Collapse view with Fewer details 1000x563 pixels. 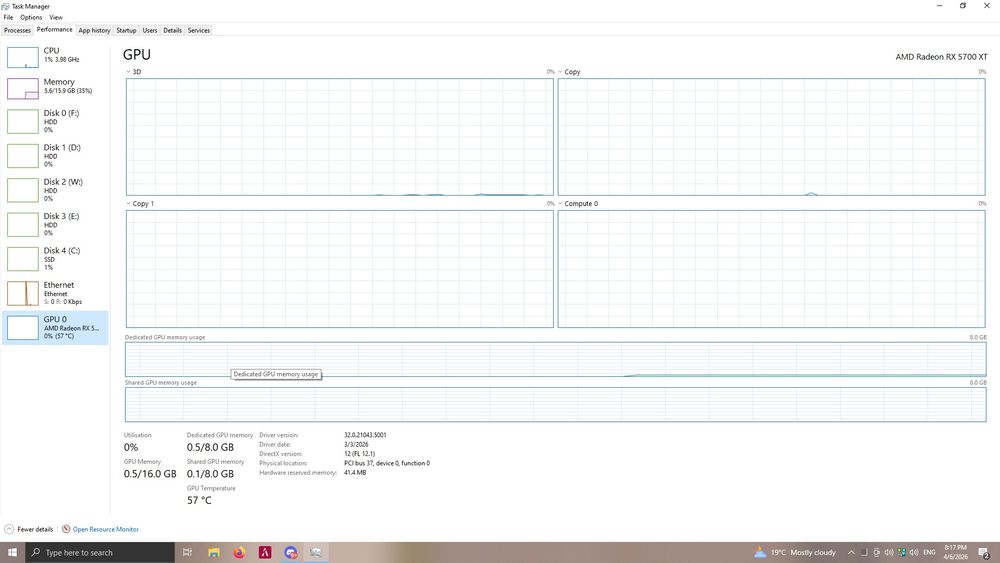tap(29, 529)
